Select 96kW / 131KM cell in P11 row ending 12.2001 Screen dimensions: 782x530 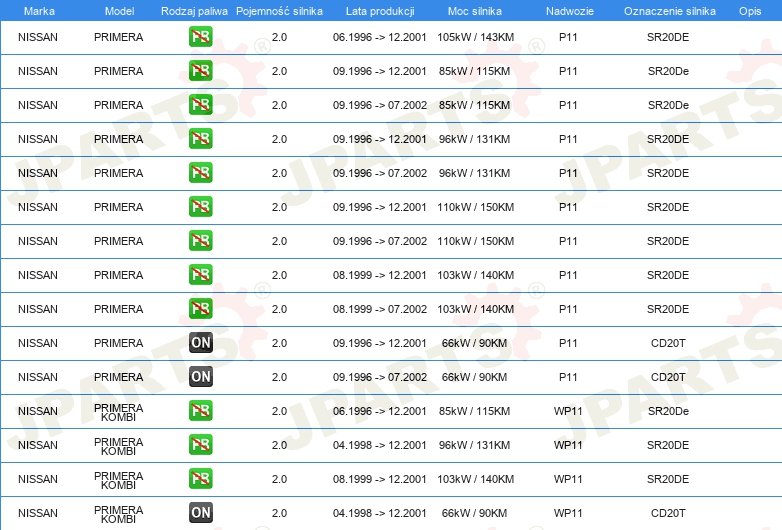click(x=474, y=139)
